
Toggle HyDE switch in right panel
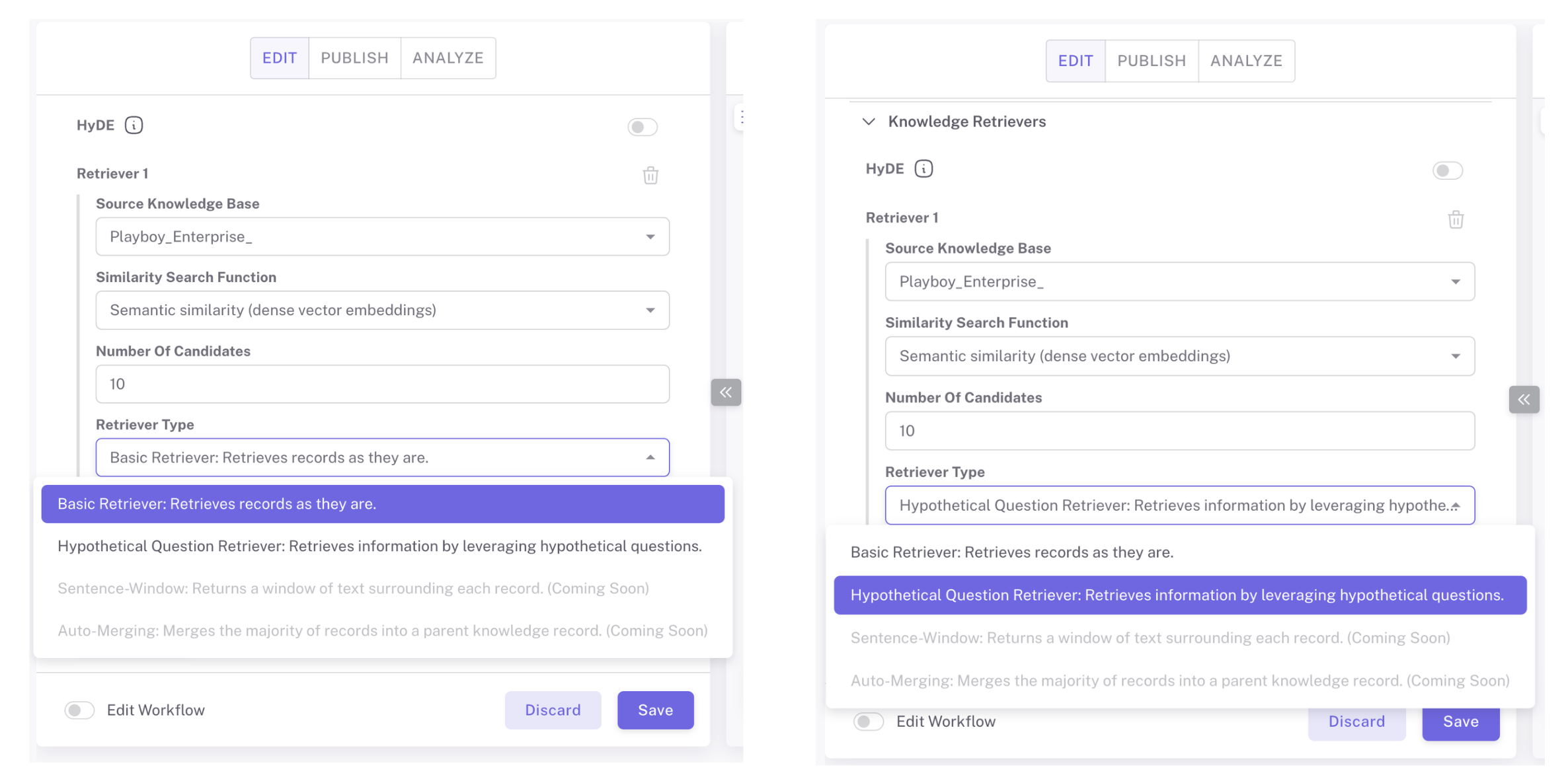tap(1447, 170)
